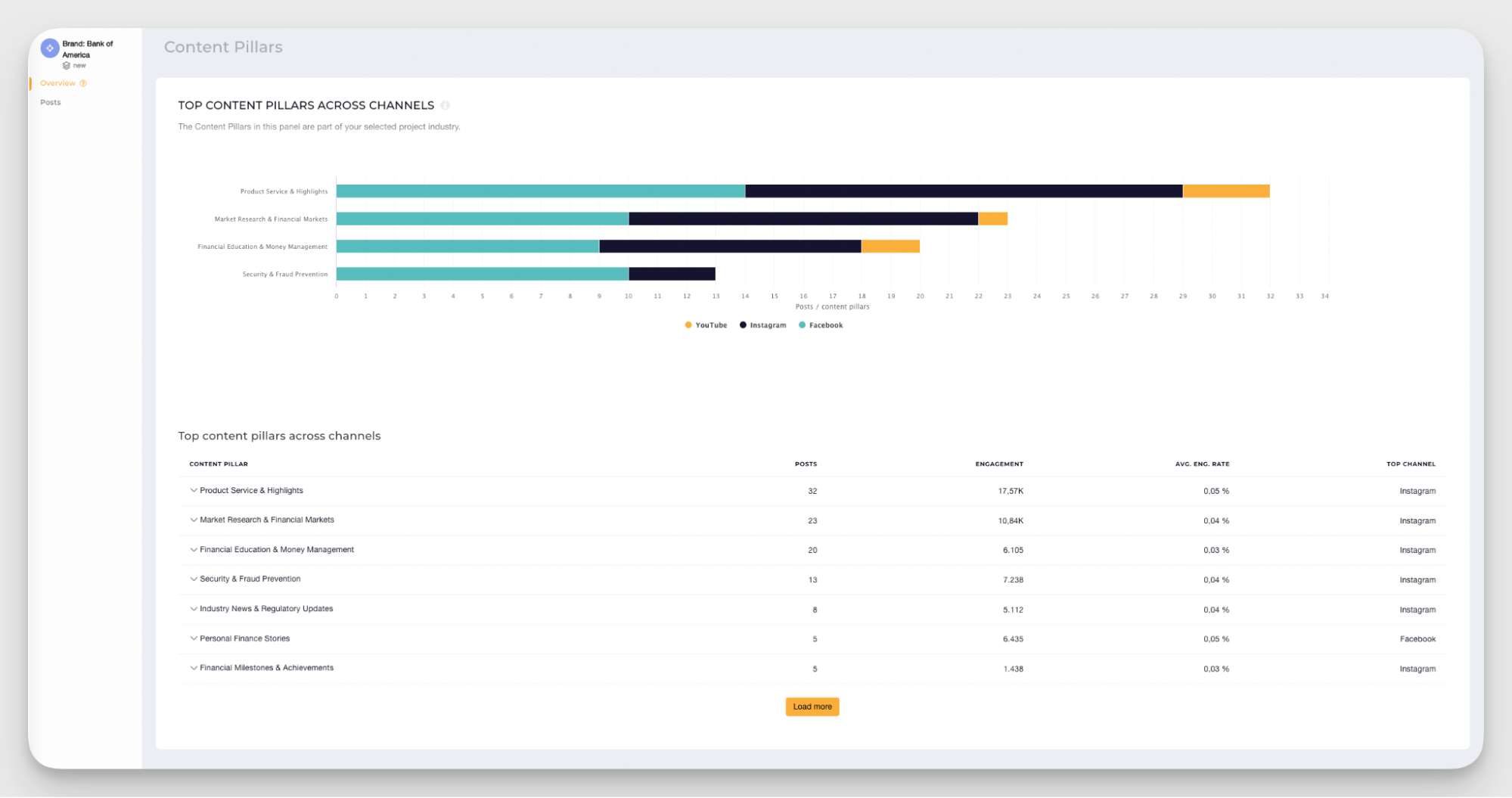Image resolution: width=1512 pixels, height=798 pixels.
Task: Toggle Instagram series visibility in the legend
Action: [x=762, y=325]
